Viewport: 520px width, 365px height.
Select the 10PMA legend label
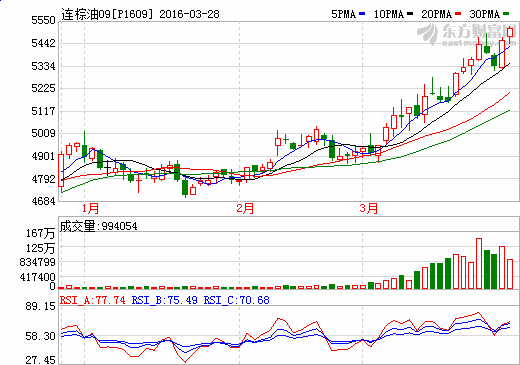(x=389, y=14)
